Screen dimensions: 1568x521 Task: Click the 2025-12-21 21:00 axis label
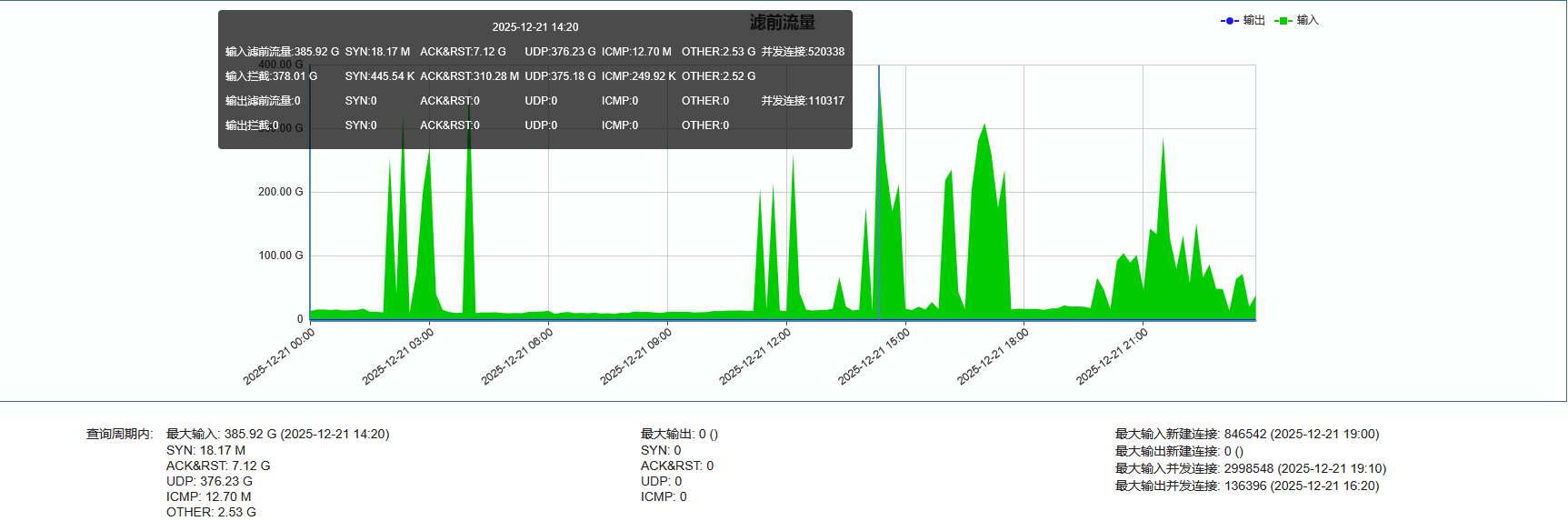1113,356
